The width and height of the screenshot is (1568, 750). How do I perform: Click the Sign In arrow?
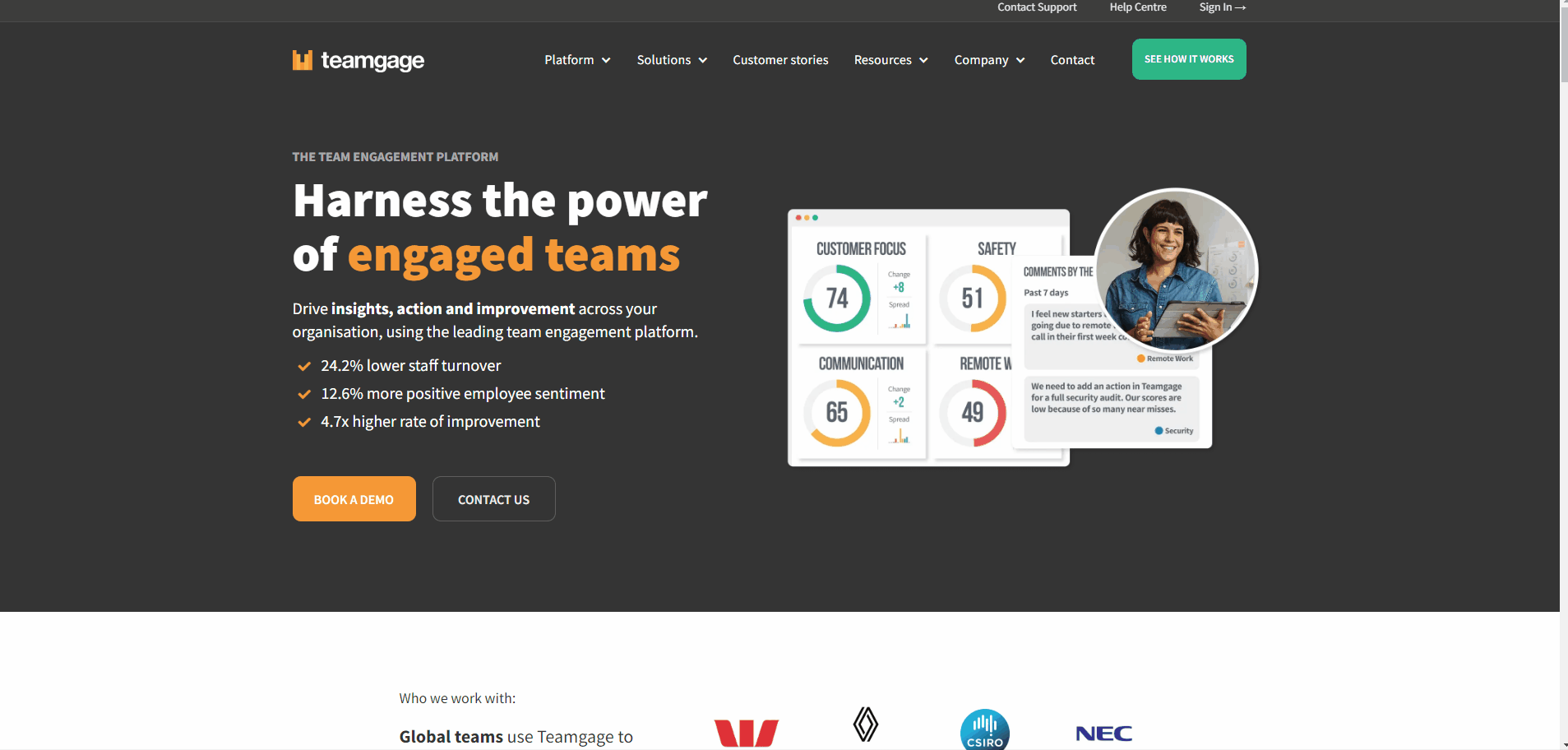coord(1241,7)
